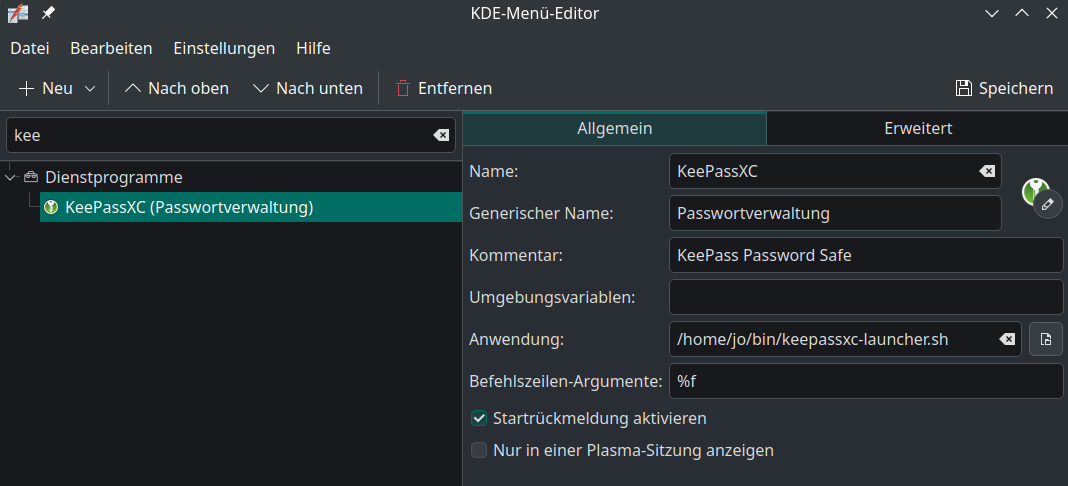
Task: Open the Datei menu
Action: pos(30,48)
